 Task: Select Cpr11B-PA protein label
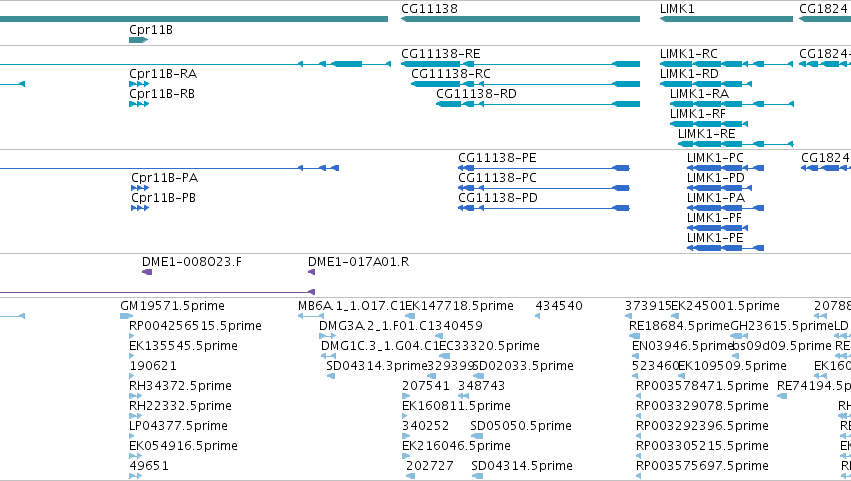point(164,178)
